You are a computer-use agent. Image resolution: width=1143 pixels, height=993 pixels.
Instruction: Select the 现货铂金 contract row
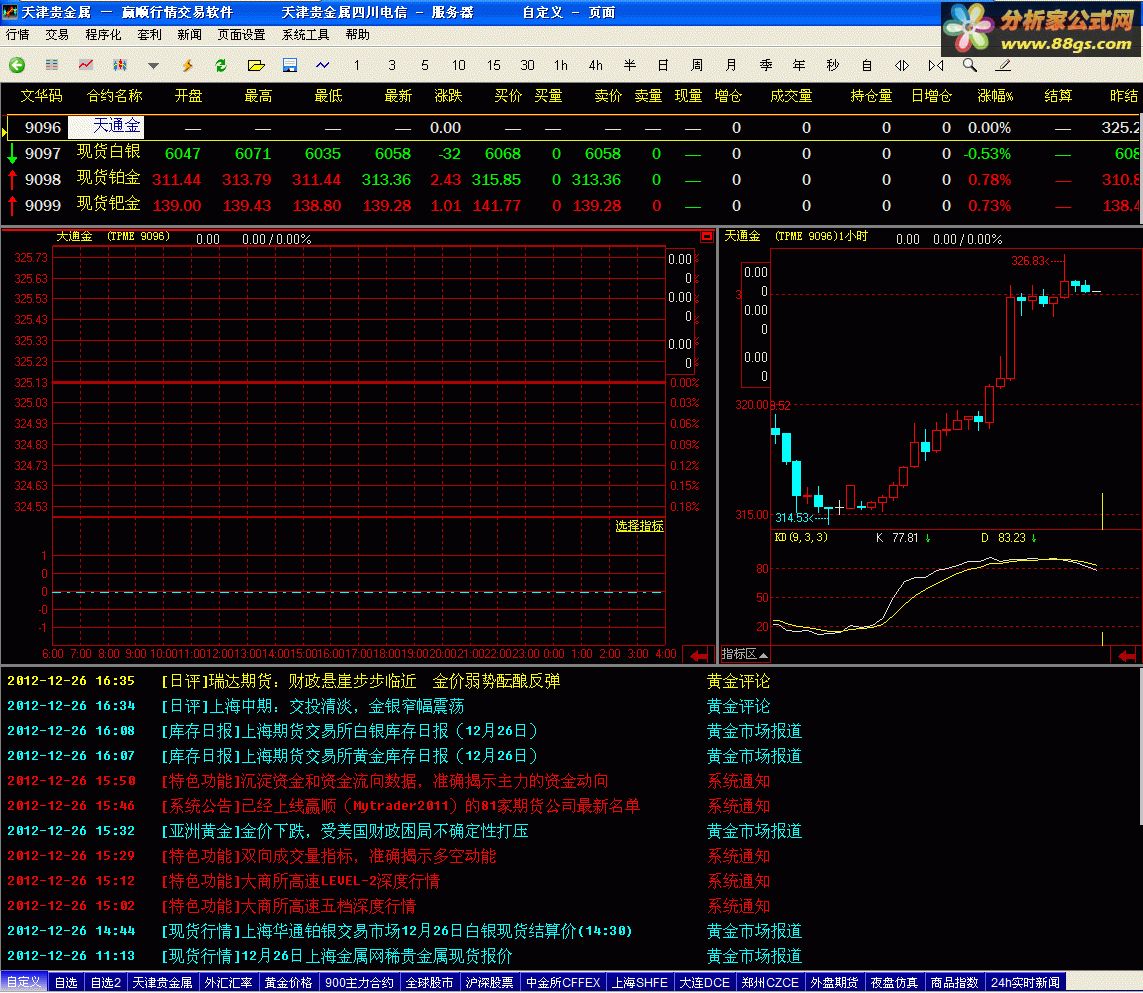(572, 179)
